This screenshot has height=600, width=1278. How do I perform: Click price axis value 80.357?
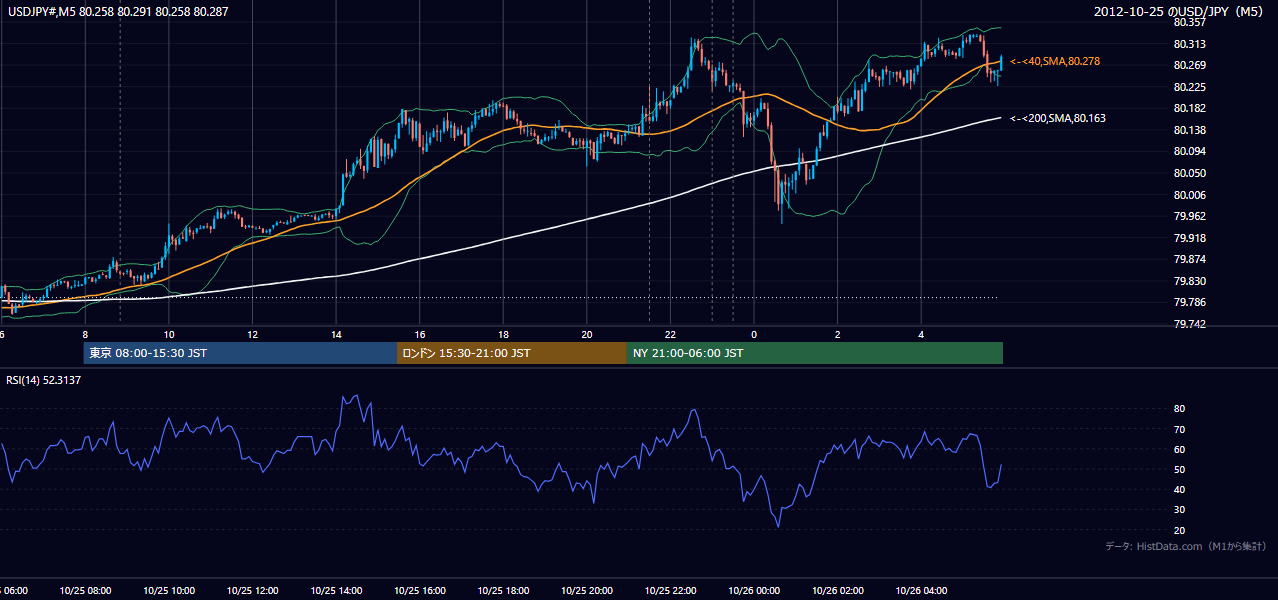pyautogui.click(x=1190, y=22)
